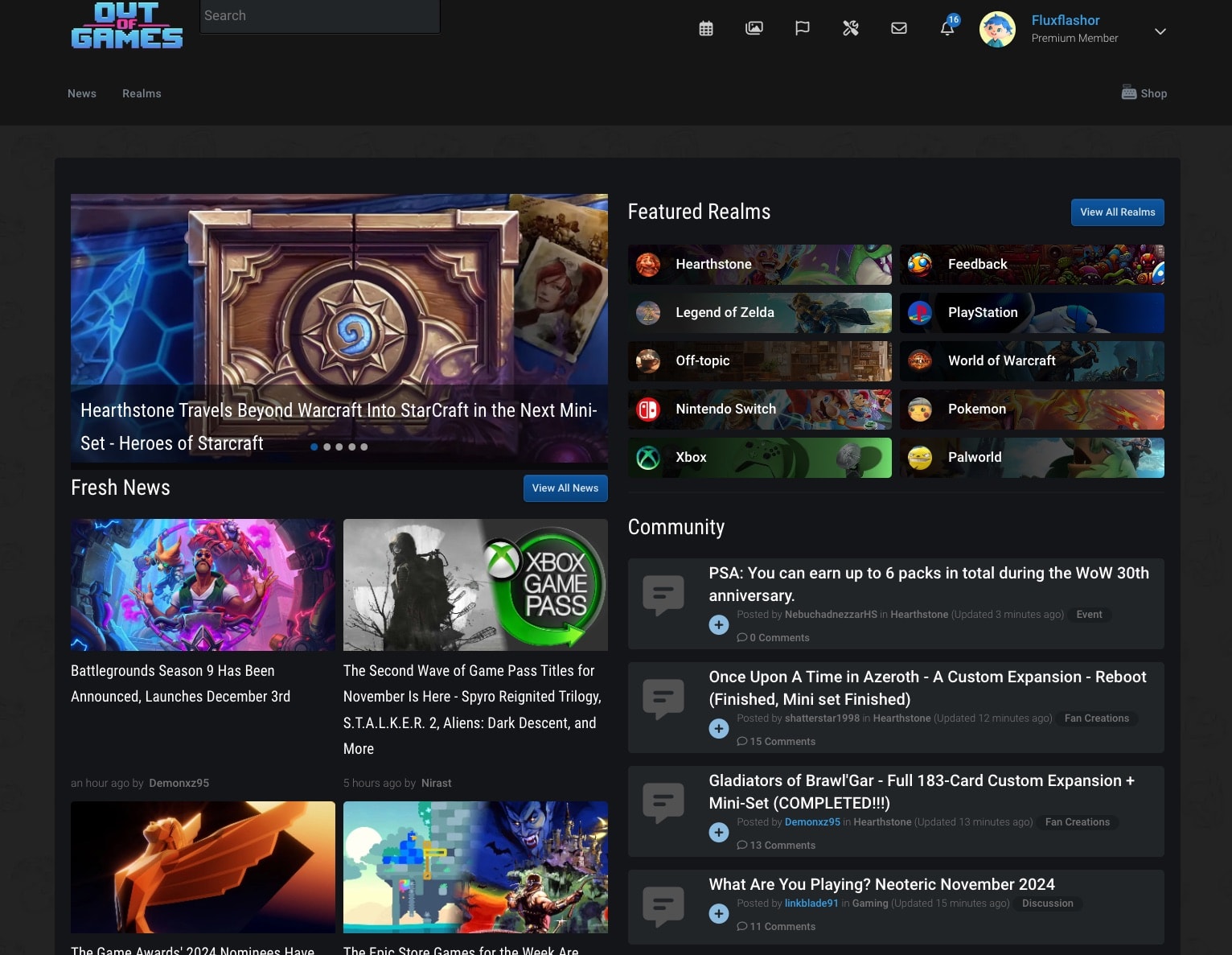Expand plus button on Gladiators of Brawl'Gar post
Screen dimensions: 1232x955
(719, 833)
